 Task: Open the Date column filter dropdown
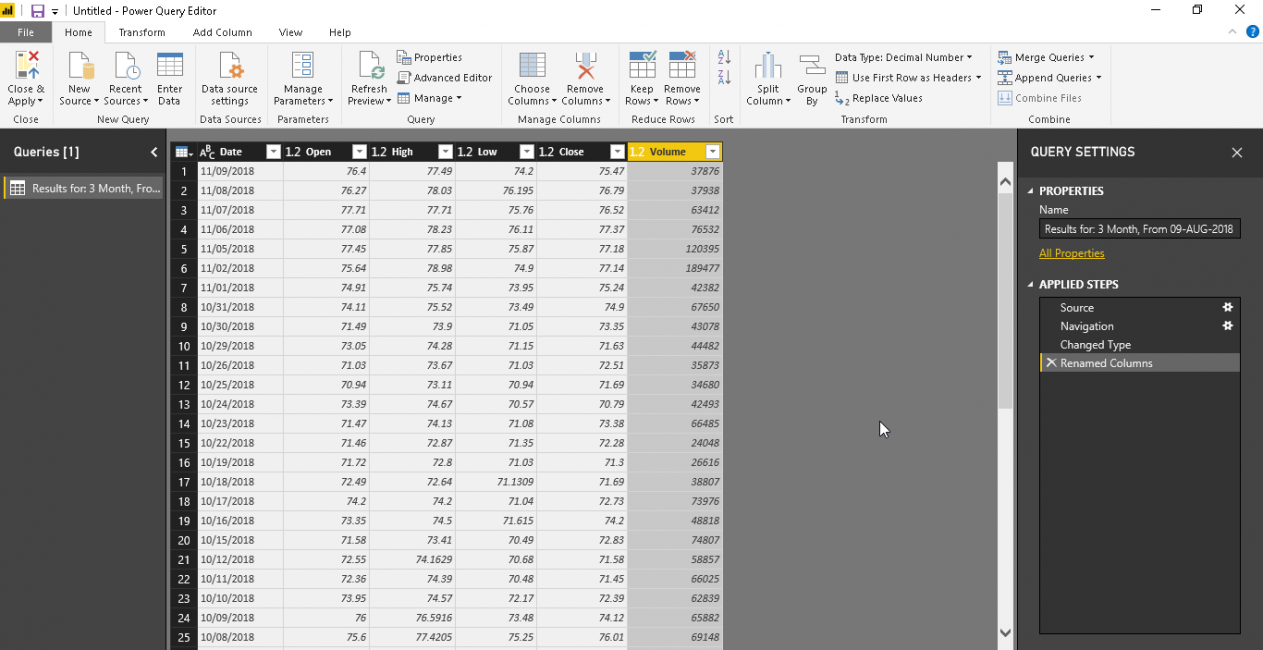tap(273, 152)
